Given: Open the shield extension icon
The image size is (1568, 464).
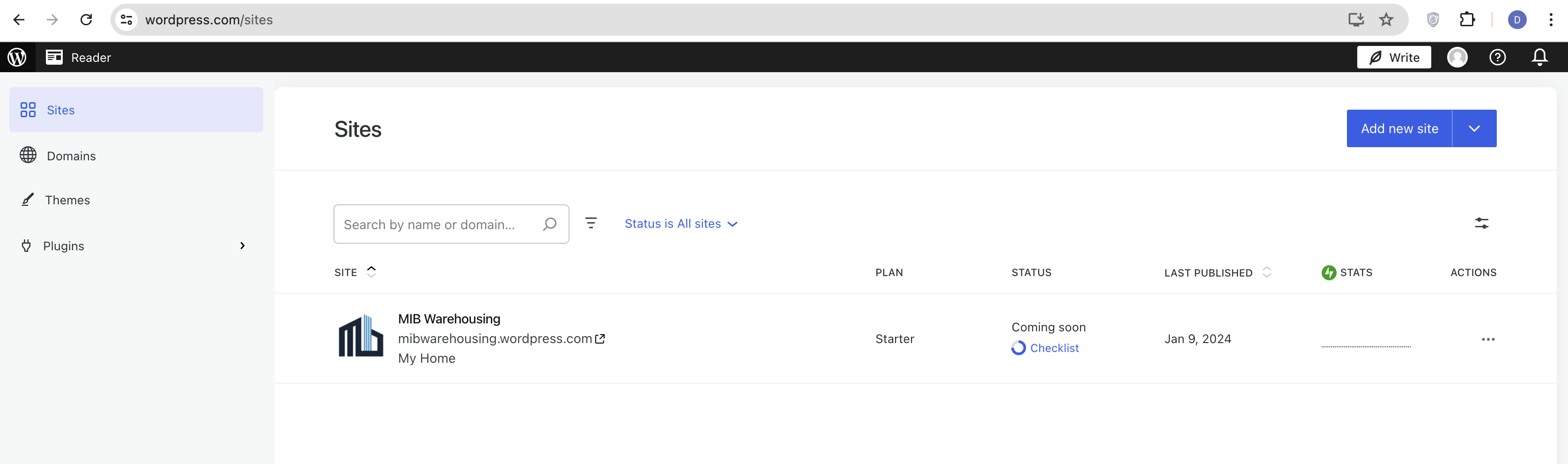Looking at the screenshot, I should [x=1433, y=20].
